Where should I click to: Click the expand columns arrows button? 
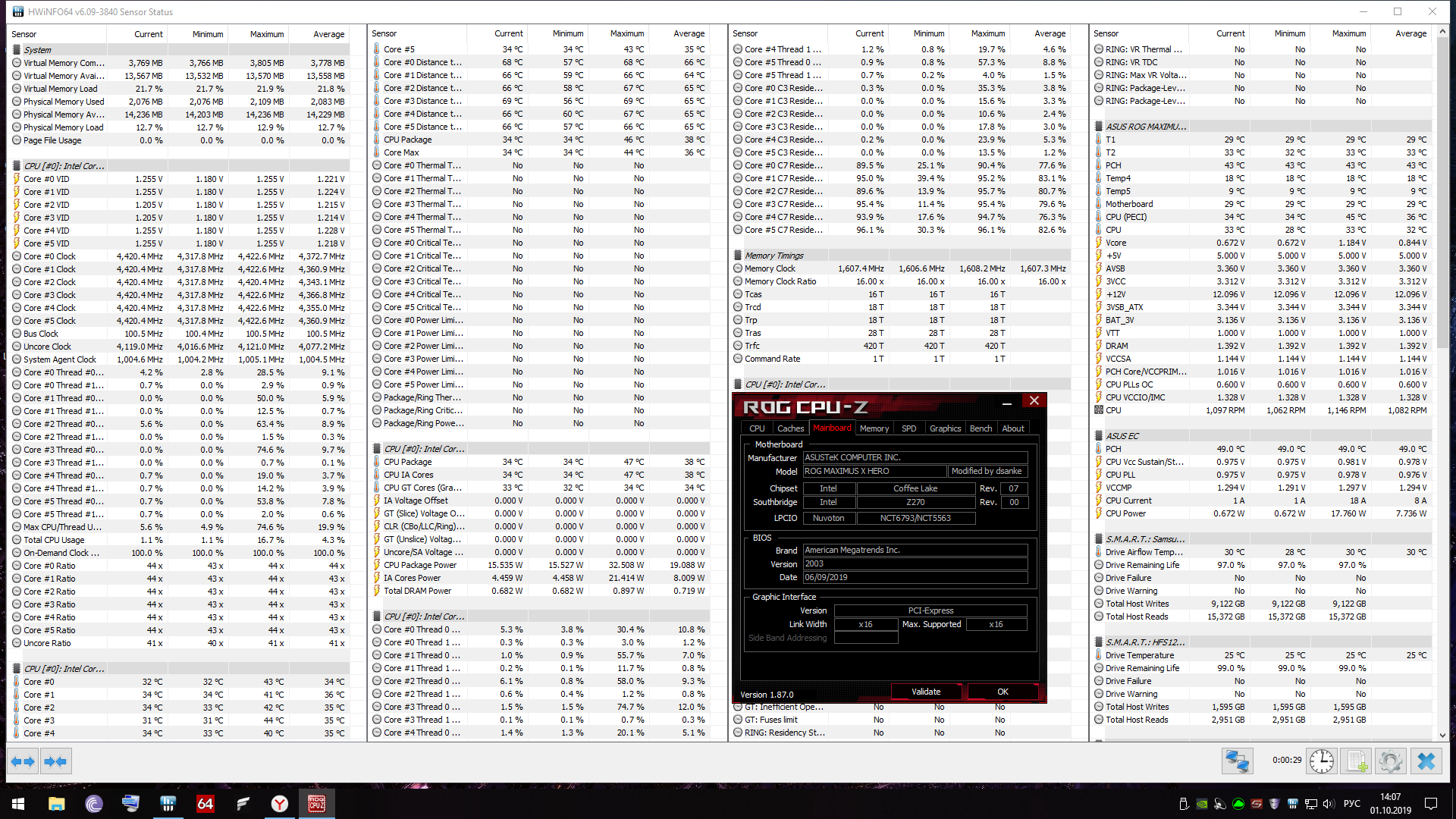click(x=23, y=761)
